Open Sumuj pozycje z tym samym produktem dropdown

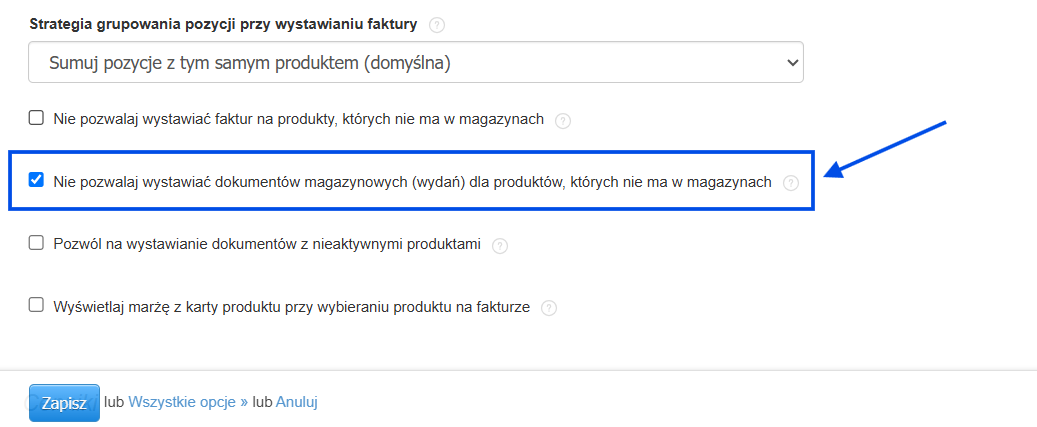click(x=415, y=62)
